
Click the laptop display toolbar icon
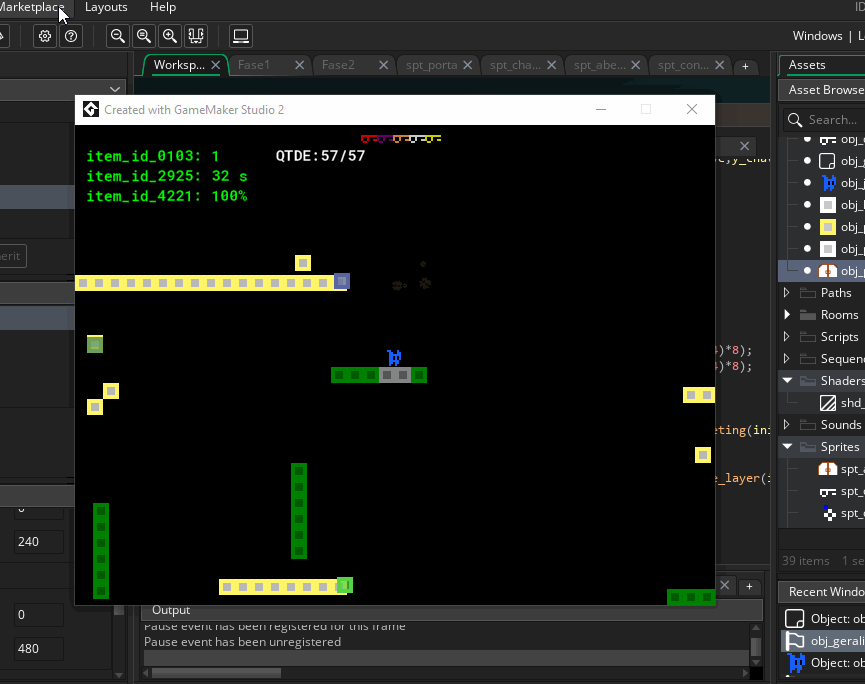pos(240,36)
